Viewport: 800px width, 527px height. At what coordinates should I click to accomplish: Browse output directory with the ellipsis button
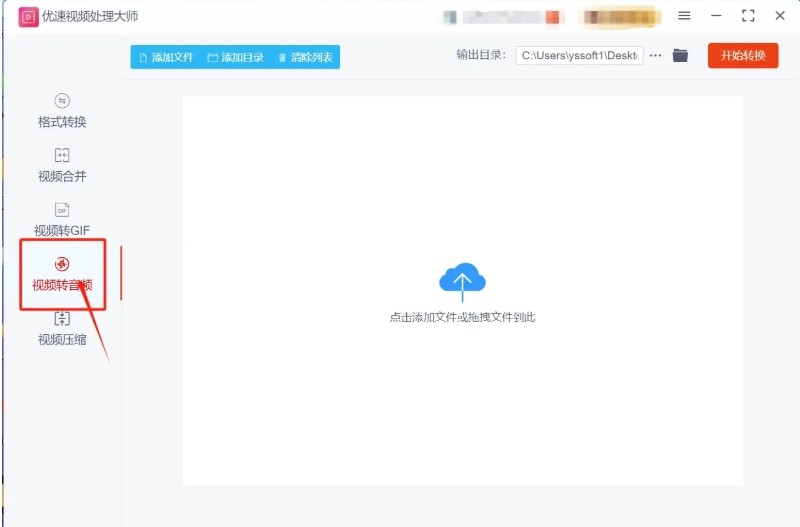coord(655,56)
